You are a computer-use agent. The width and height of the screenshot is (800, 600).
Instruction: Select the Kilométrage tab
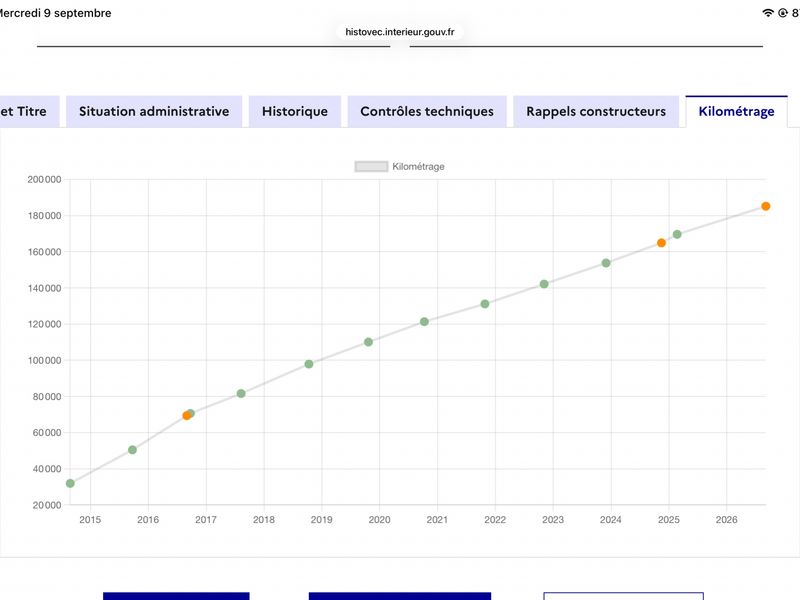736,111
